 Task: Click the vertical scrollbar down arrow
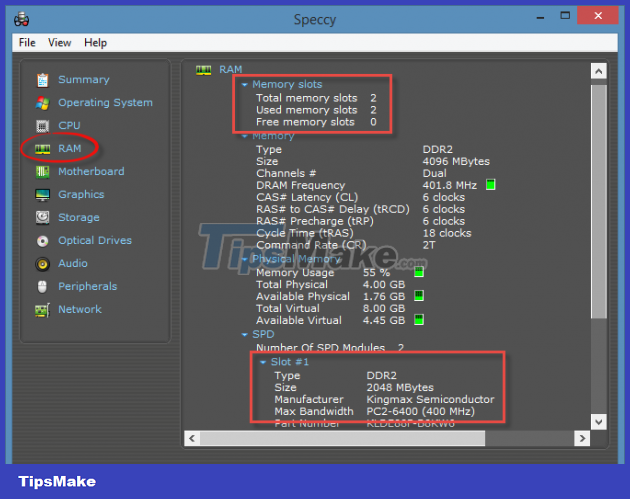pyautogui.click(x=599, y=422)
